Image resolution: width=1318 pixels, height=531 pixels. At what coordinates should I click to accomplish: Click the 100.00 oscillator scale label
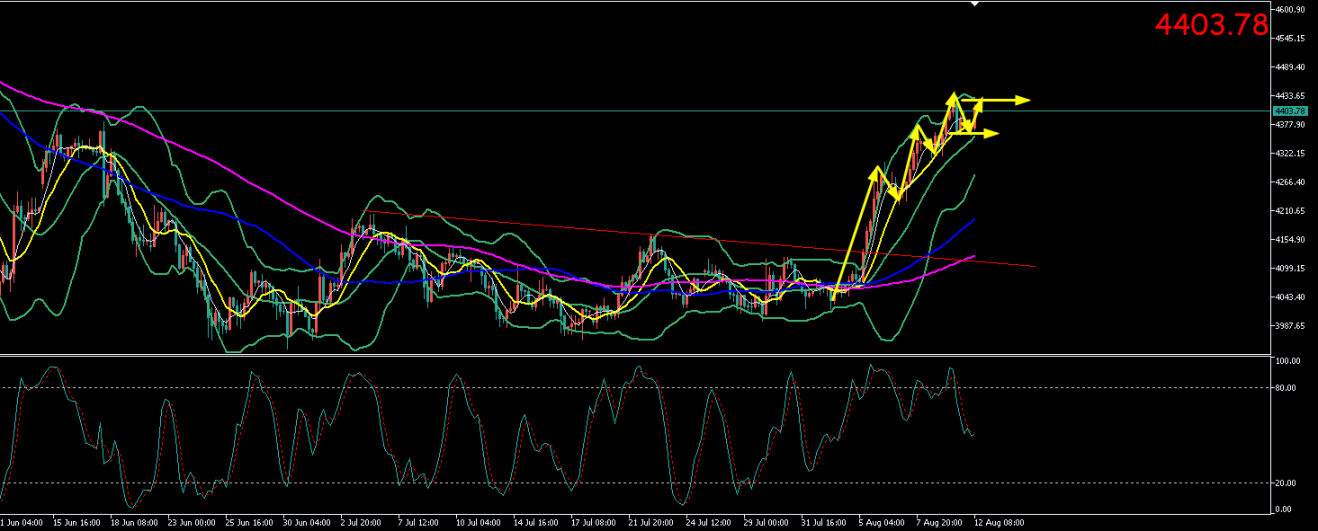click(x=1288, y=360)
